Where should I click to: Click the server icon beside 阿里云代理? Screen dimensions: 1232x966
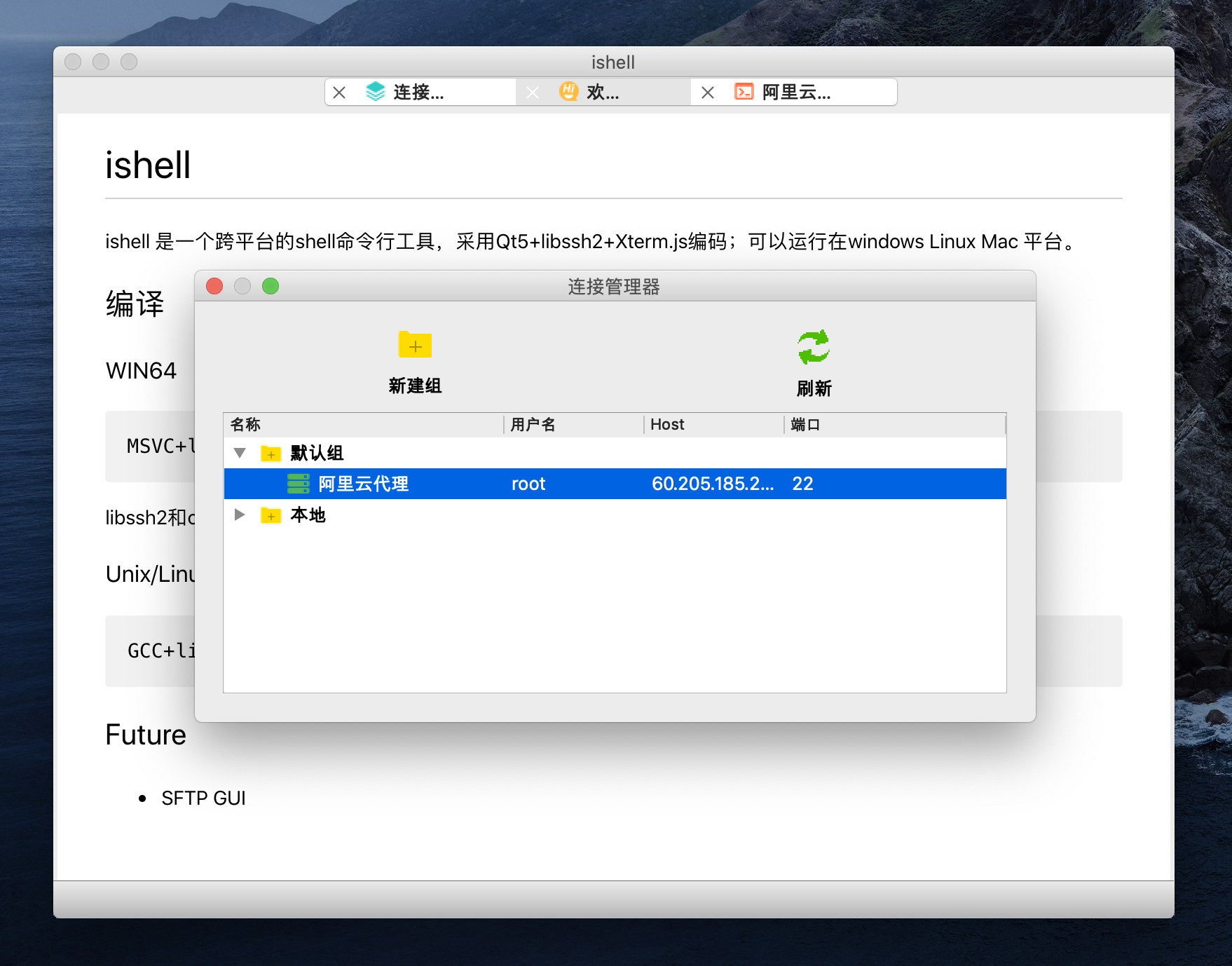tap(297, 484)
